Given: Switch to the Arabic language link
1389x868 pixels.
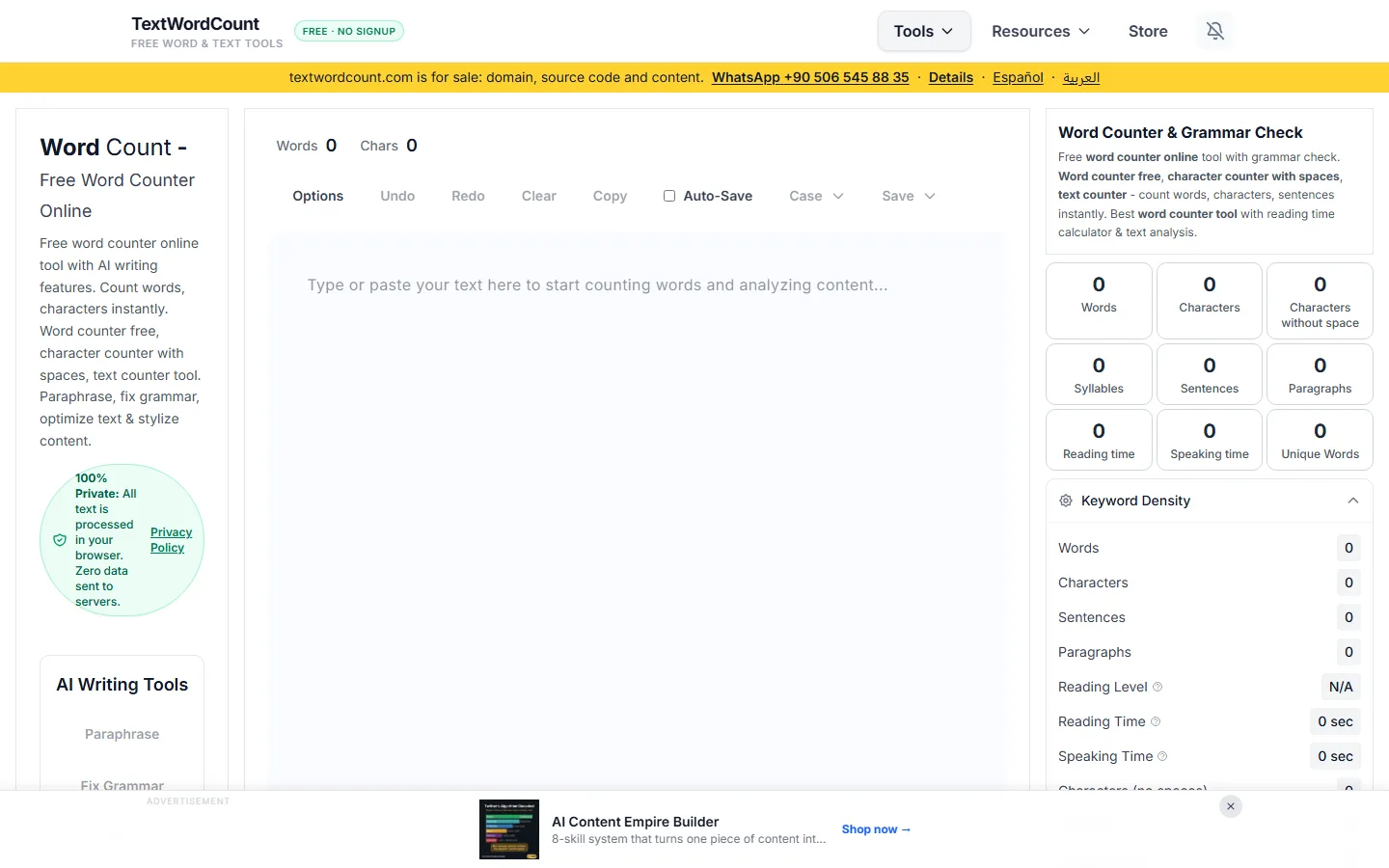Looking at the screenshot, I should pos(1081,77).
